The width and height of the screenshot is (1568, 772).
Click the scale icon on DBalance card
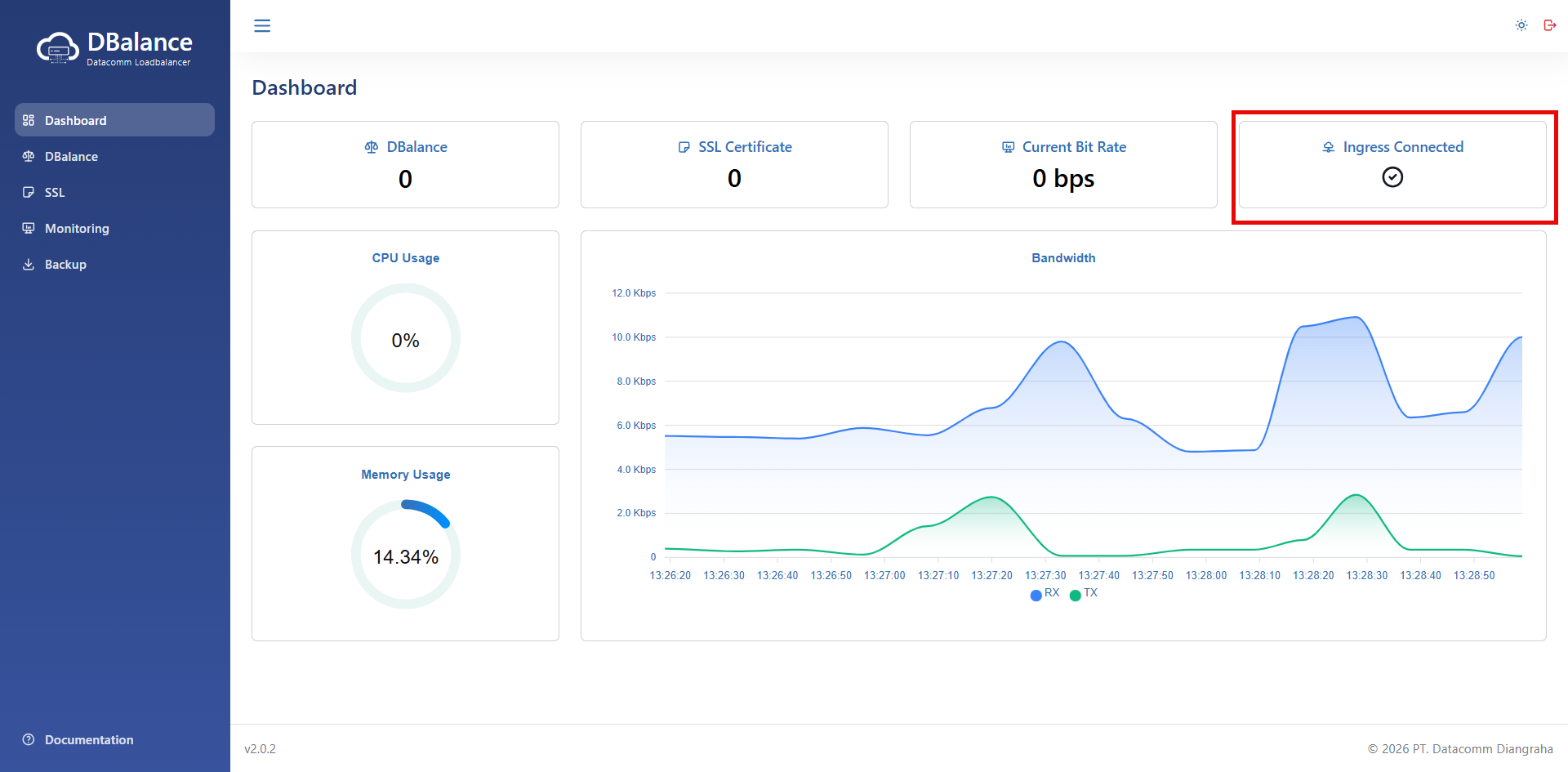tap(372, 147)
